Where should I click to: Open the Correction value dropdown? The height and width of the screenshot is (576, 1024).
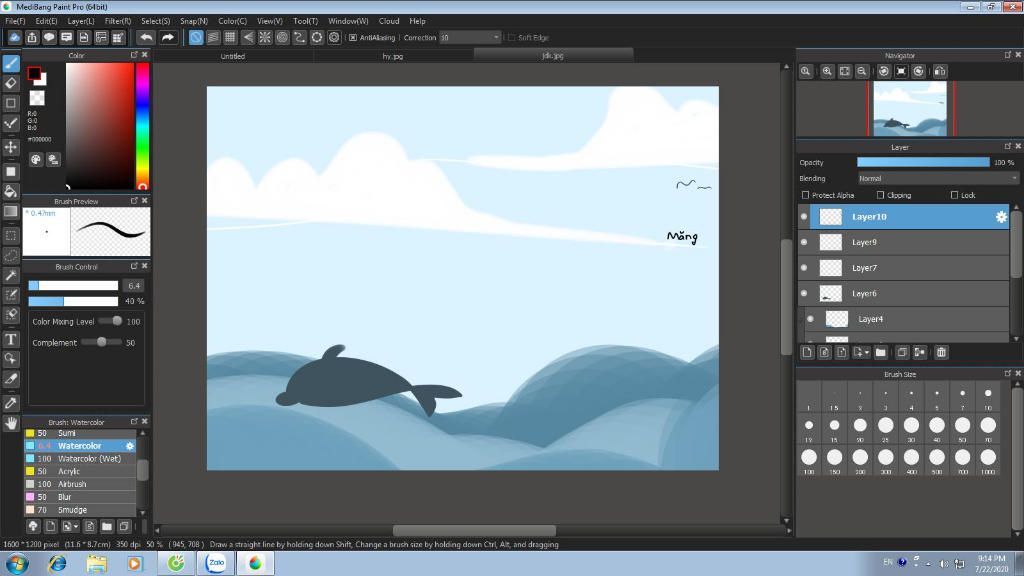(x=496, y=38)
